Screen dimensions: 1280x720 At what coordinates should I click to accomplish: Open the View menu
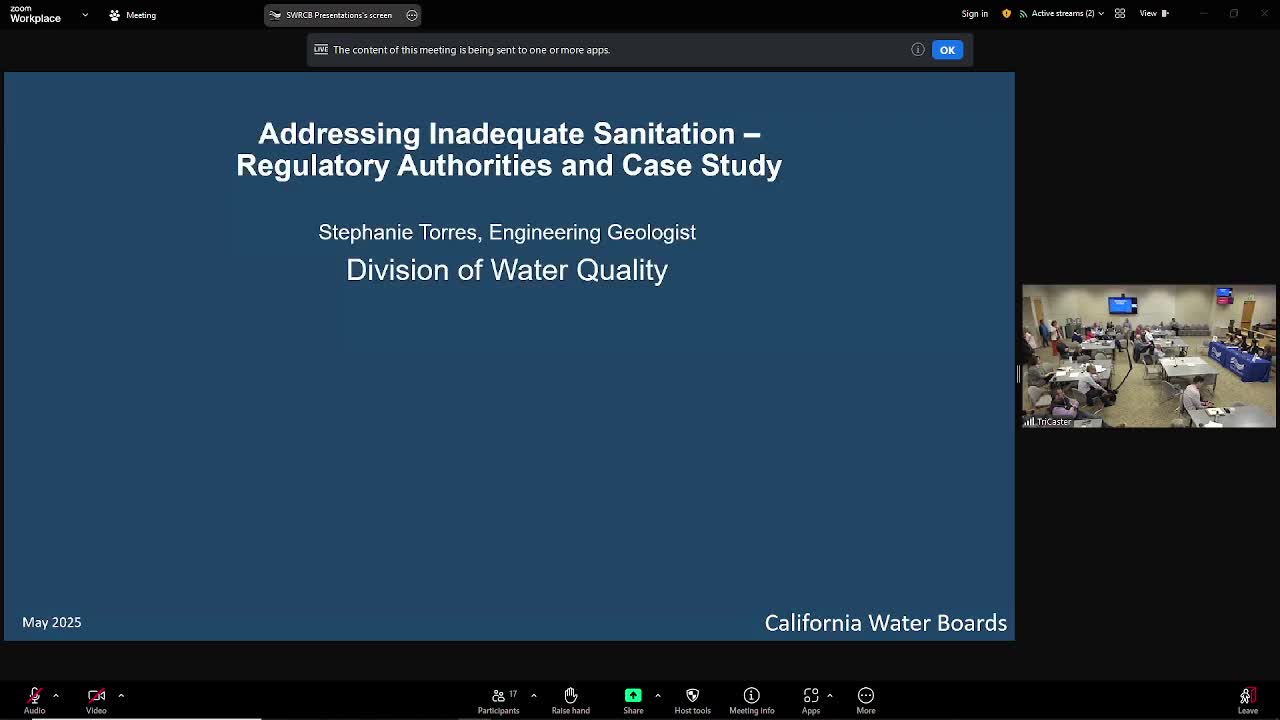pos(1154,14)
